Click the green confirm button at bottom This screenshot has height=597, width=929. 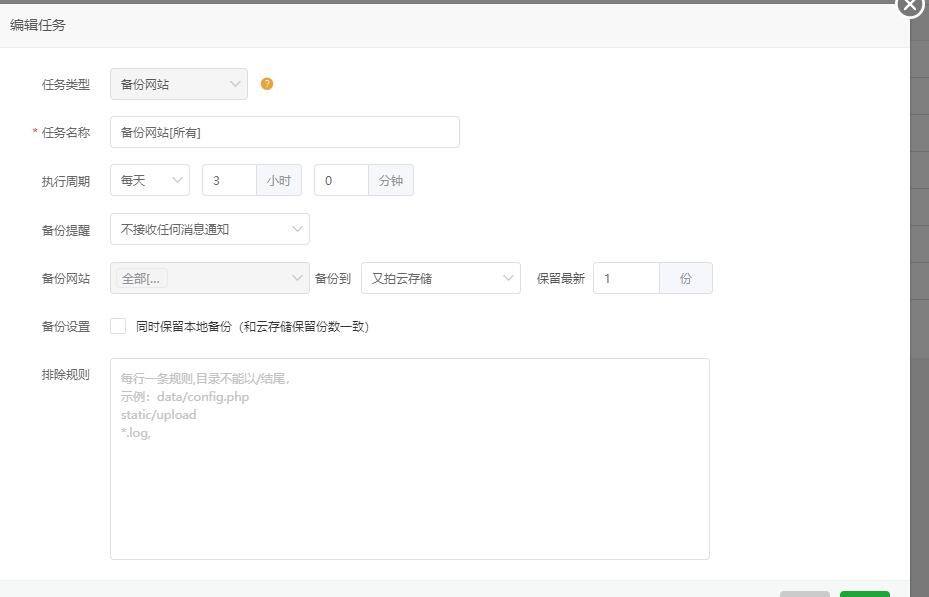pos(864,593)
